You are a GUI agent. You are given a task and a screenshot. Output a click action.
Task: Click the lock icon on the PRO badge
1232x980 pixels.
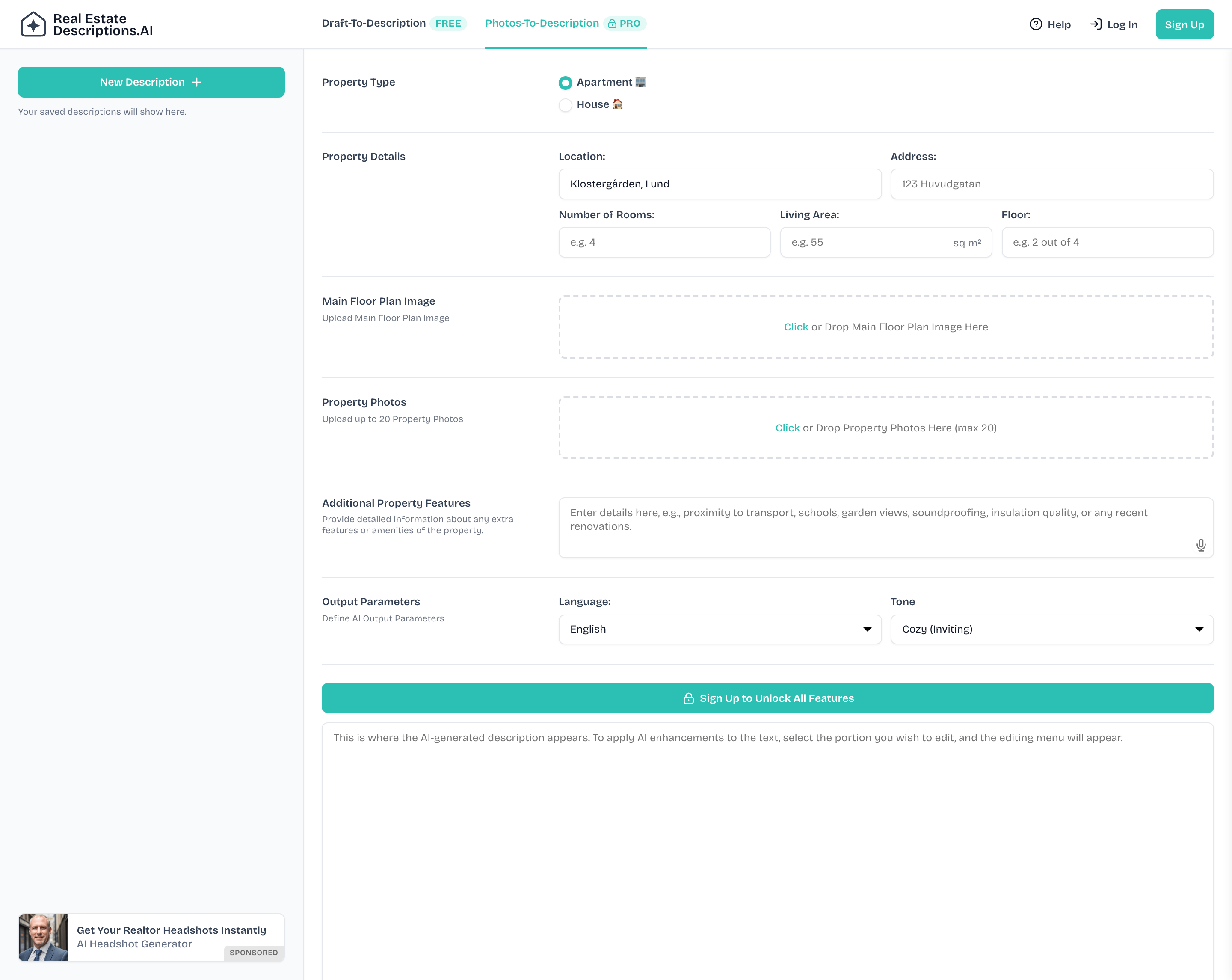pos(612,24)
